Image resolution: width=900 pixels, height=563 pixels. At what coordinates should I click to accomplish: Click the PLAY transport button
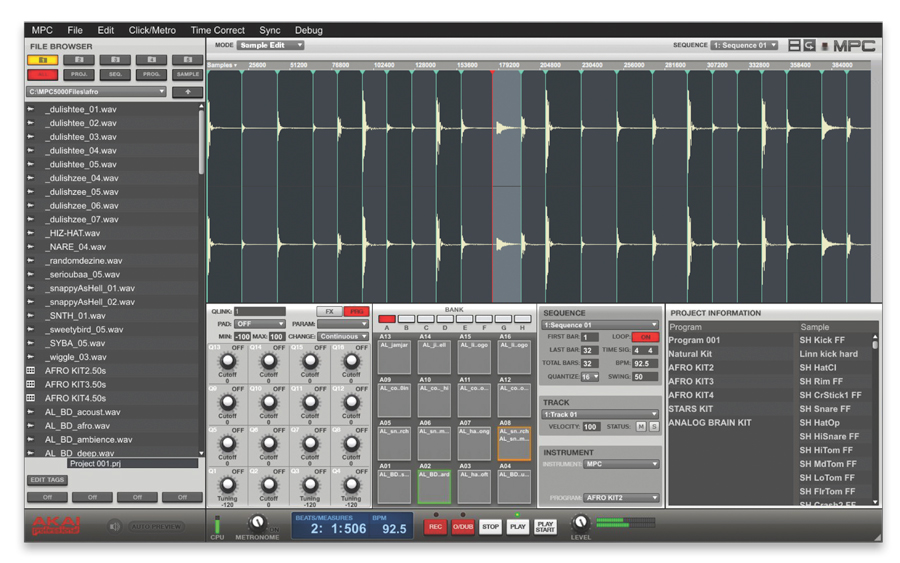517,526
